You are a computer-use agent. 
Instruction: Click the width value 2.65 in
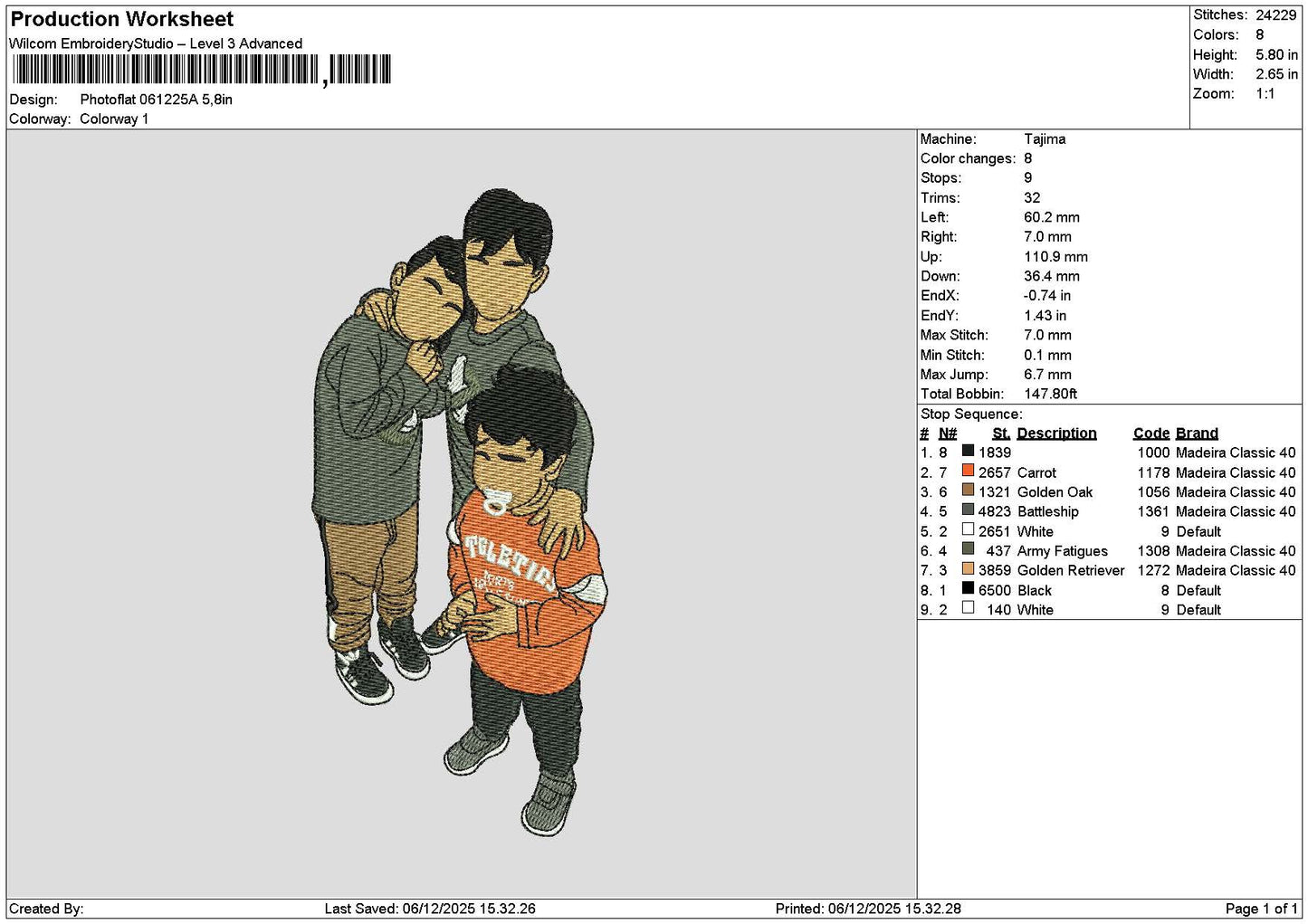pyautogui.click(x=1276, y=74)
